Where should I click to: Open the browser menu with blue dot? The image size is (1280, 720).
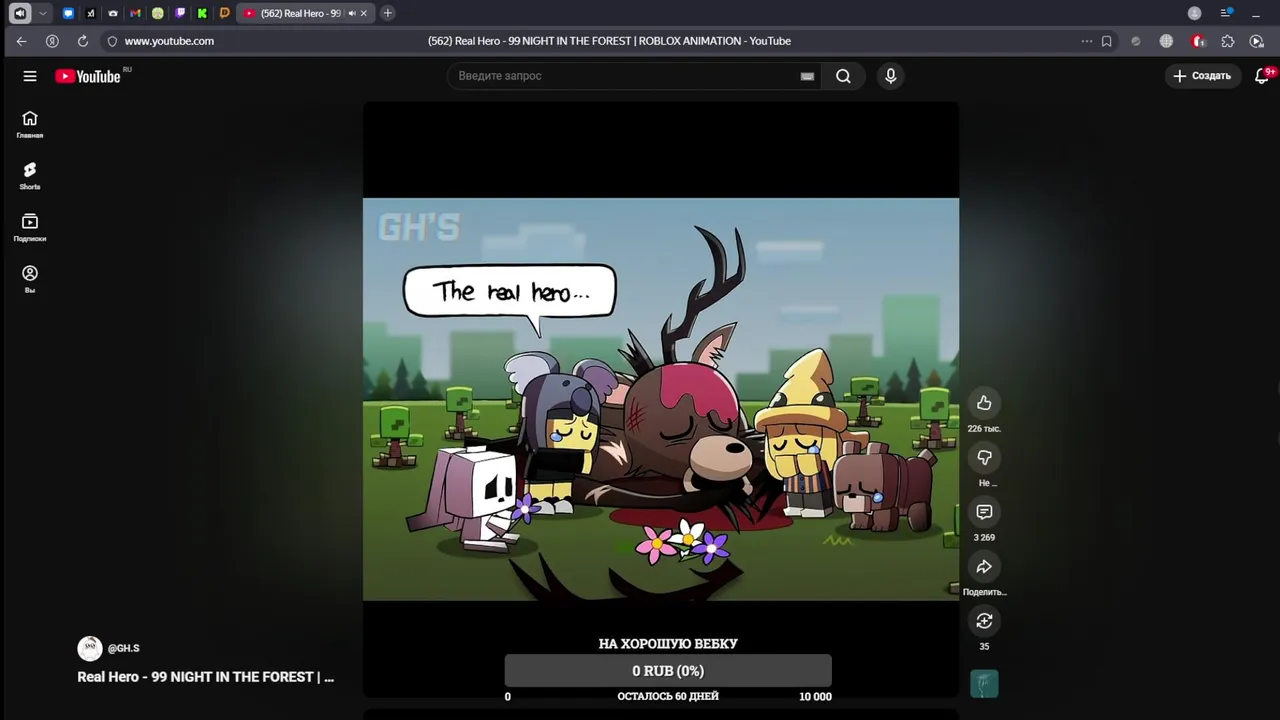tap(1226, 13)
